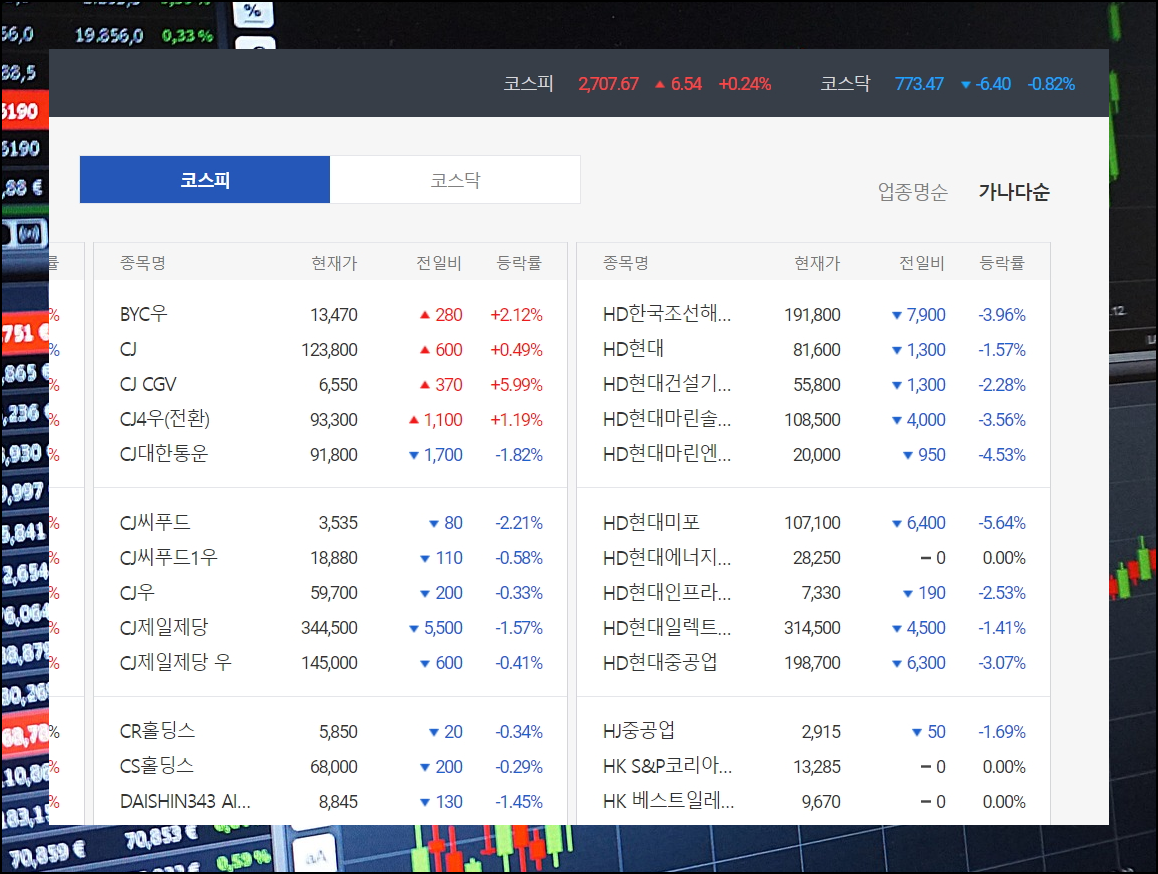Screen dimensions: 1158x874
Task: Open the HD한국조선해... stock
Action: coord(667,314)
